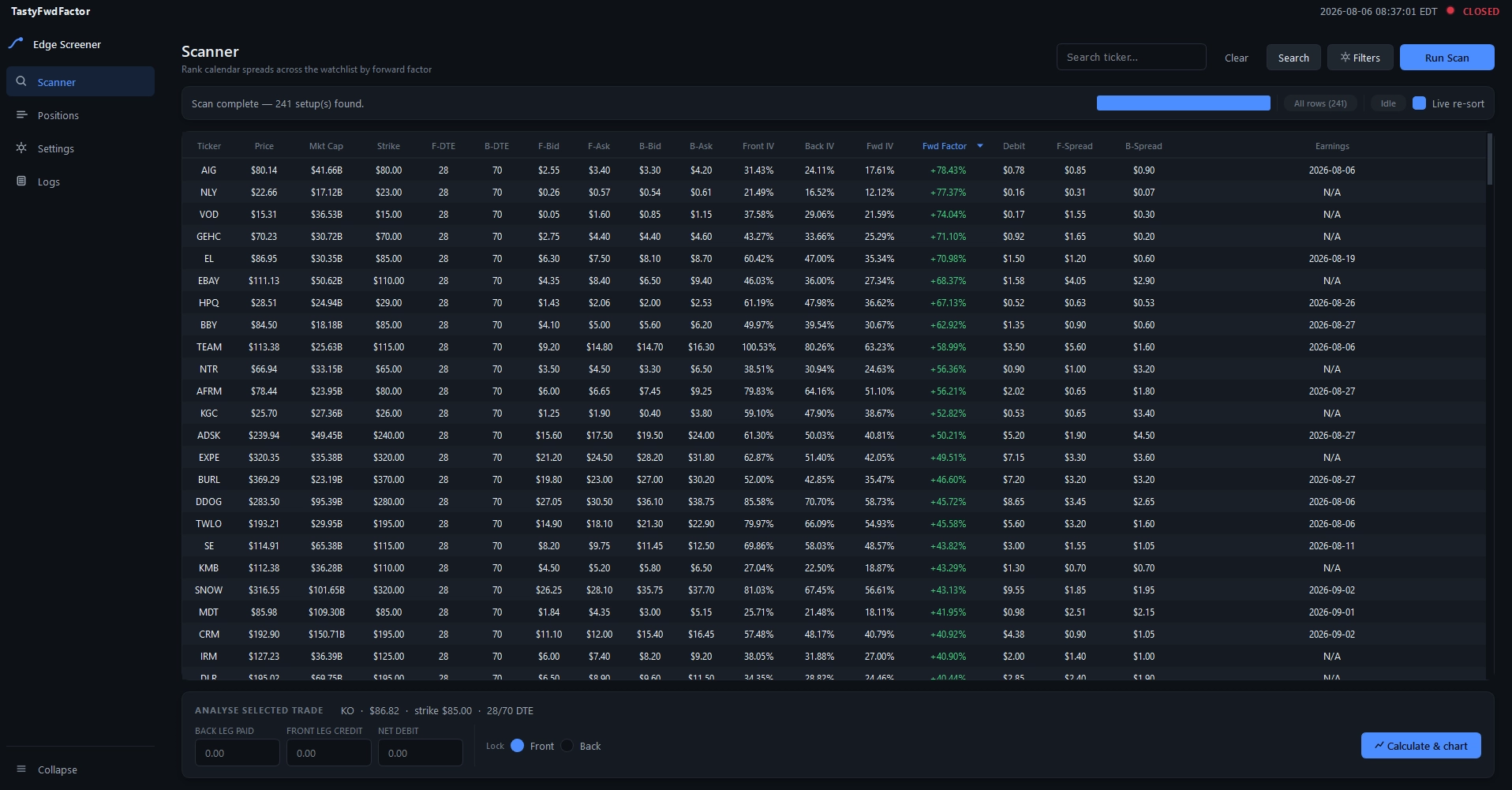Open the Positions page

(x=80, y=114)
